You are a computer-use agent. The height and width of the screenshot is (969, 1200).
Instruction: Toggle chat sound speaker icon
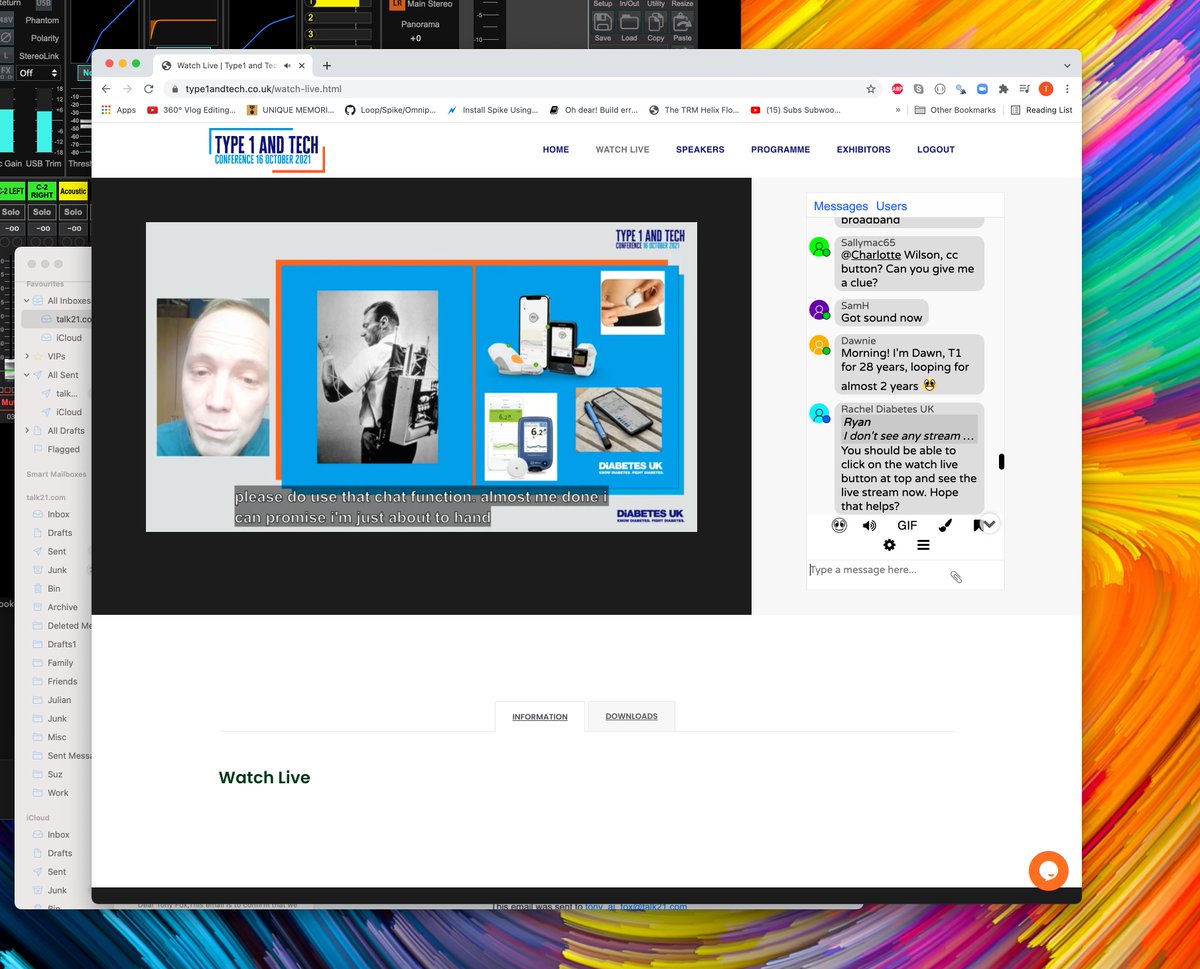(x=870, y=525)
